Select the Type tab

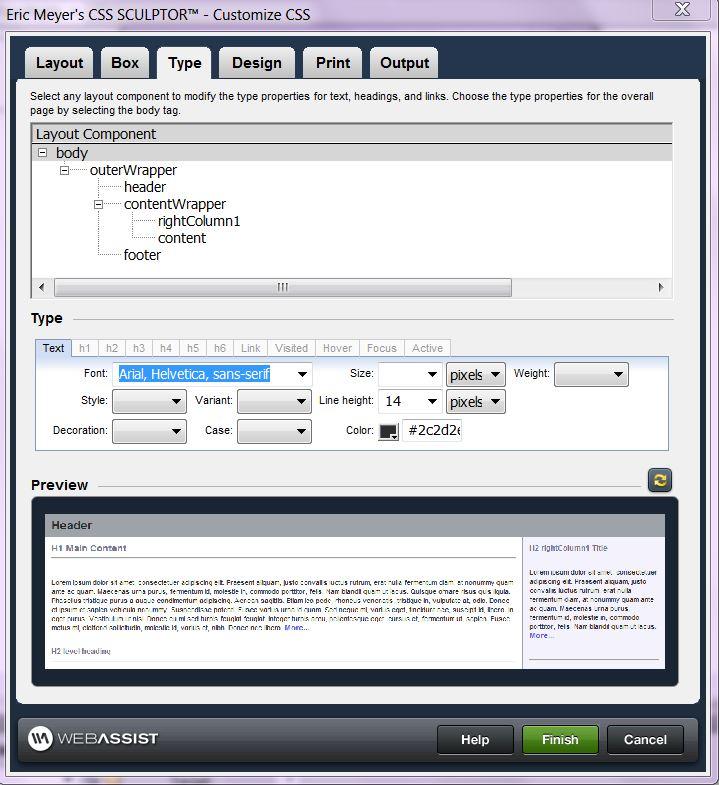(x=184, y=63)
